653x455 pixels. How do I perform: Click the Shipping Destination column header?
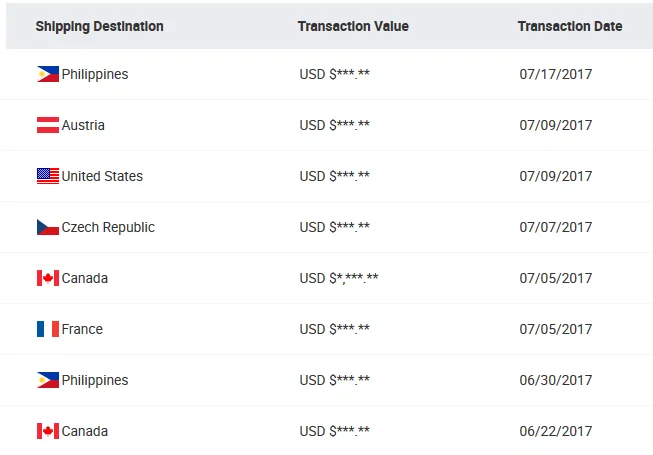click(99, 26)
